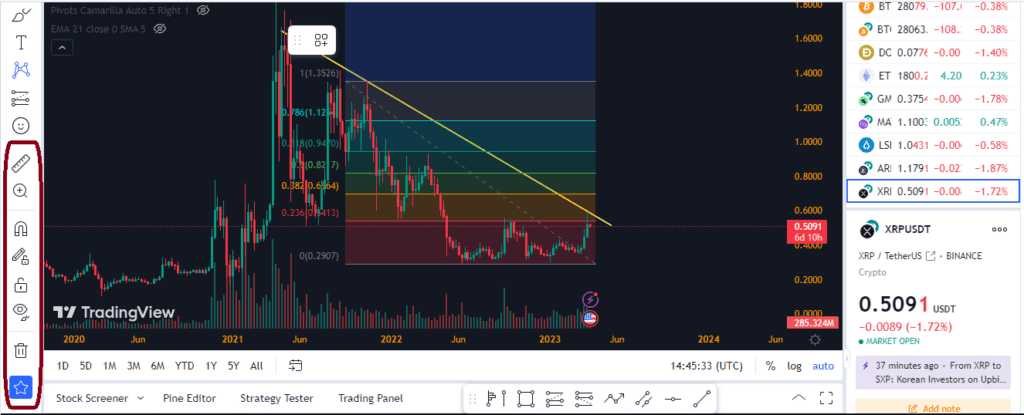Collapse the bottom panel with up chevron
Image resolution: width=1024 pixels, height=415 pixels.
(x=798, y=399)
